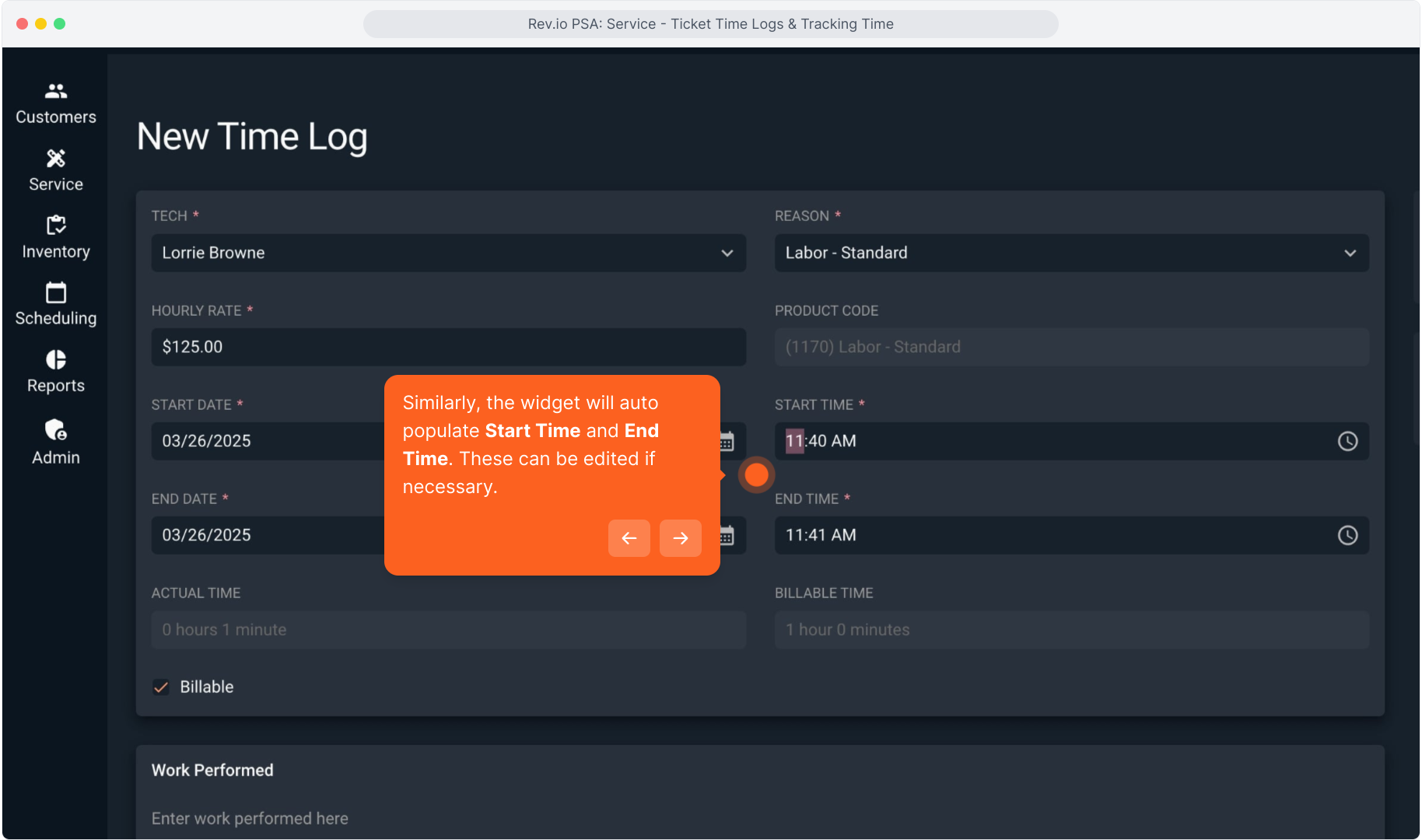The image size is (1422, 840).
Task: Go to the previous tooltip step
Action: coord(629,538)
